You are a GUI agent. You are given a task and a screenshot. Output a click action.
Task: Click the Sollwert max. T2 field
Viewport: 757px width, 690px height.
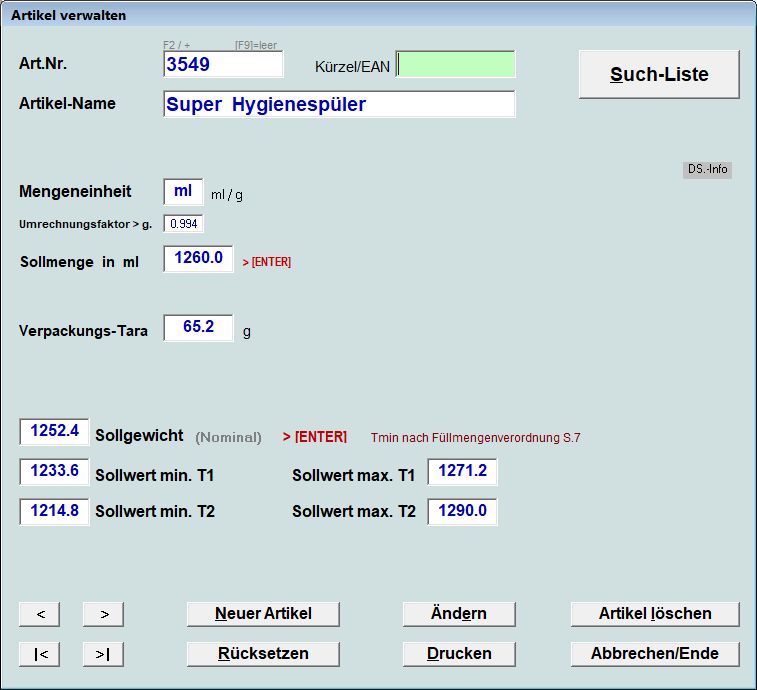462,511
